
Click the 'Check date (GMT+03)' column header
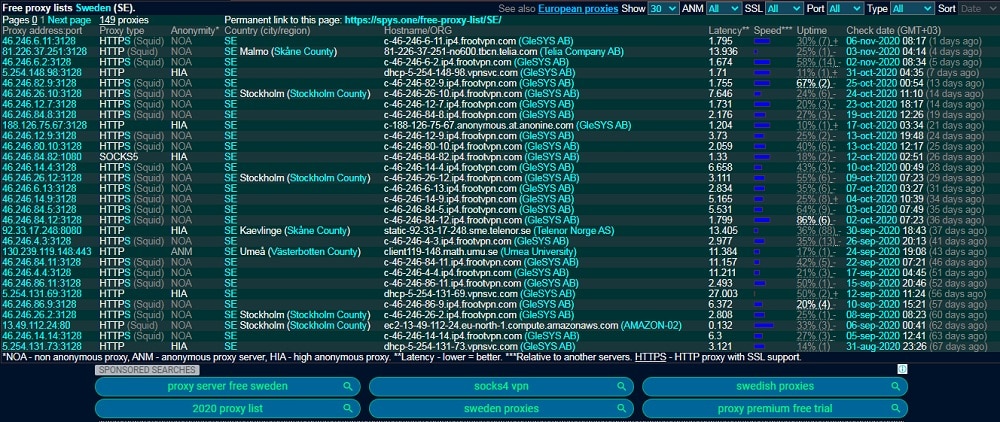(892, 31)
